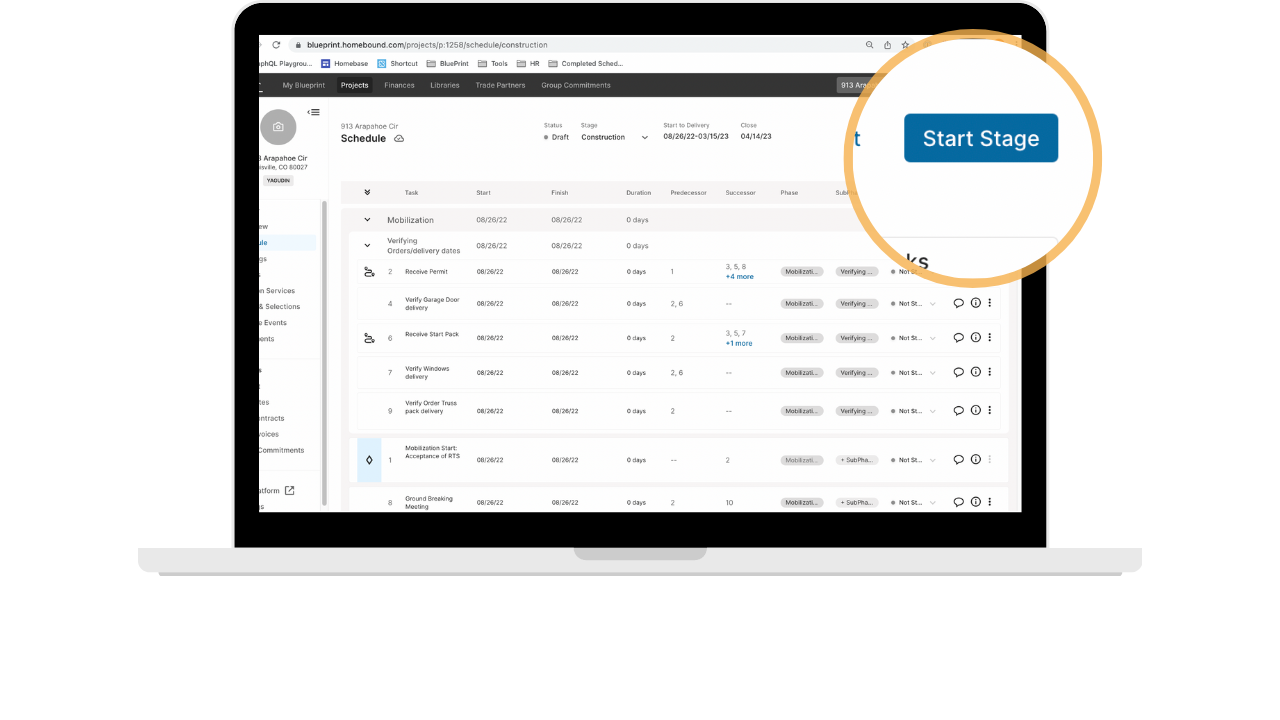Collapse the Mobilization phase row
The image size is (1280, 720).
click(x=367, y=220)
